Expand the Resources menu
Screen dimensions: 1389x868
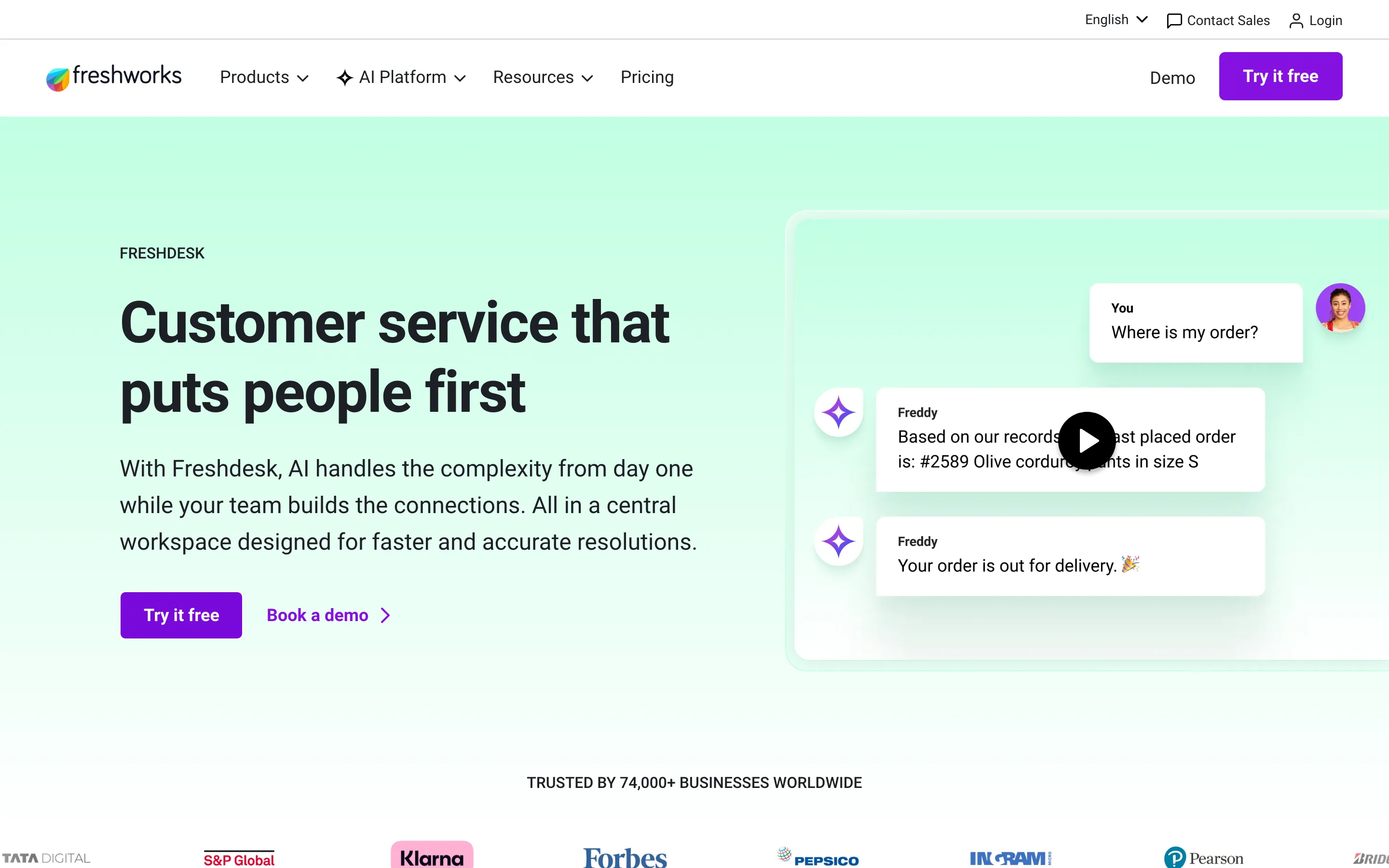[543, 78]
